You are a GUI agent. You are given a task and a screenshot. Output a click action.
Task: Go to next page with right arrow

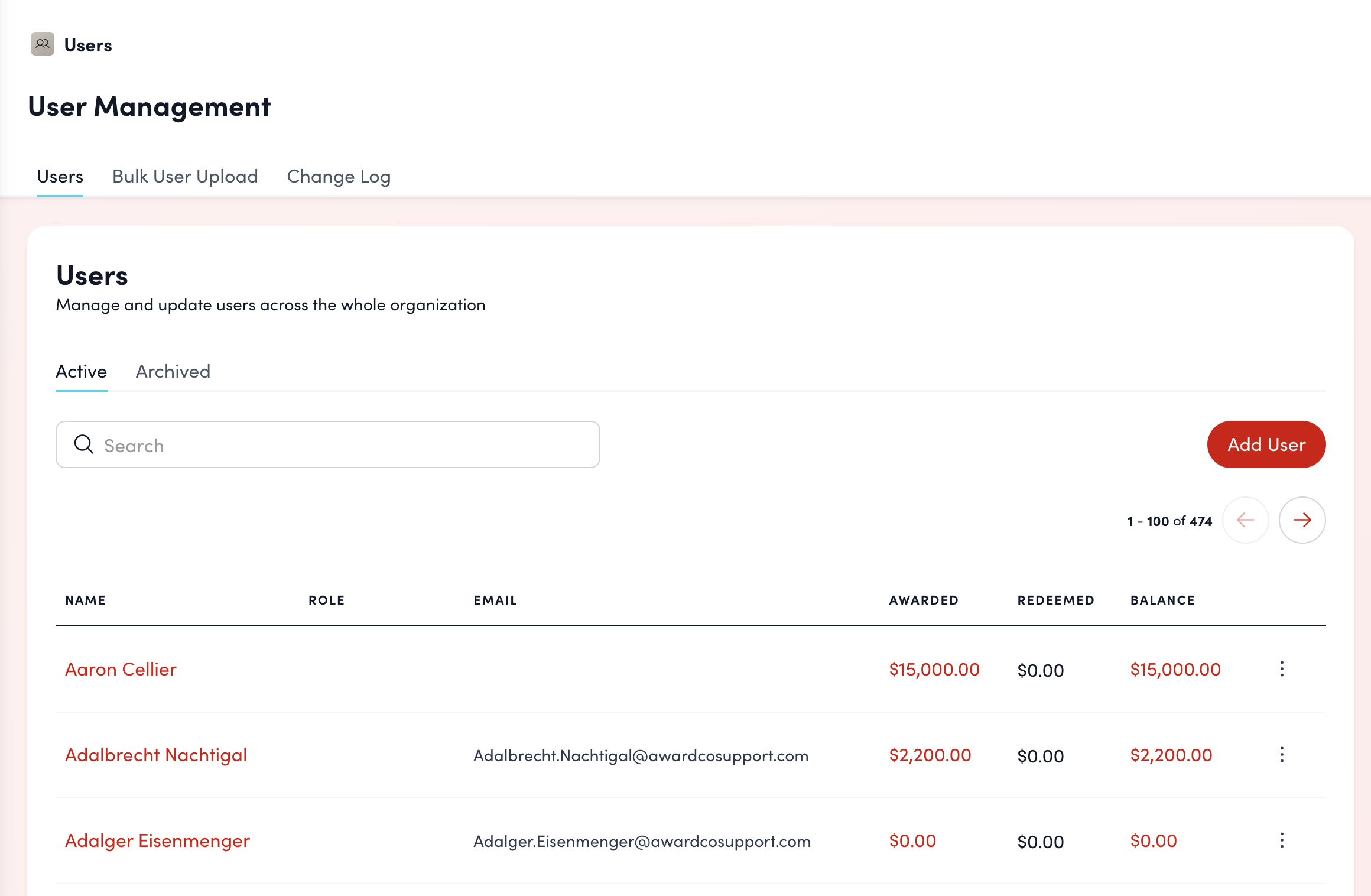1302,520
